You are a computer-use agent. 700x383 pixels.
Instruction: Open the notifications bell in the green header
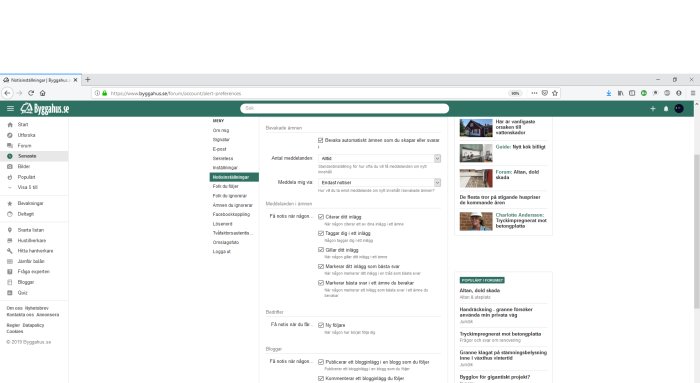(666, 108)
